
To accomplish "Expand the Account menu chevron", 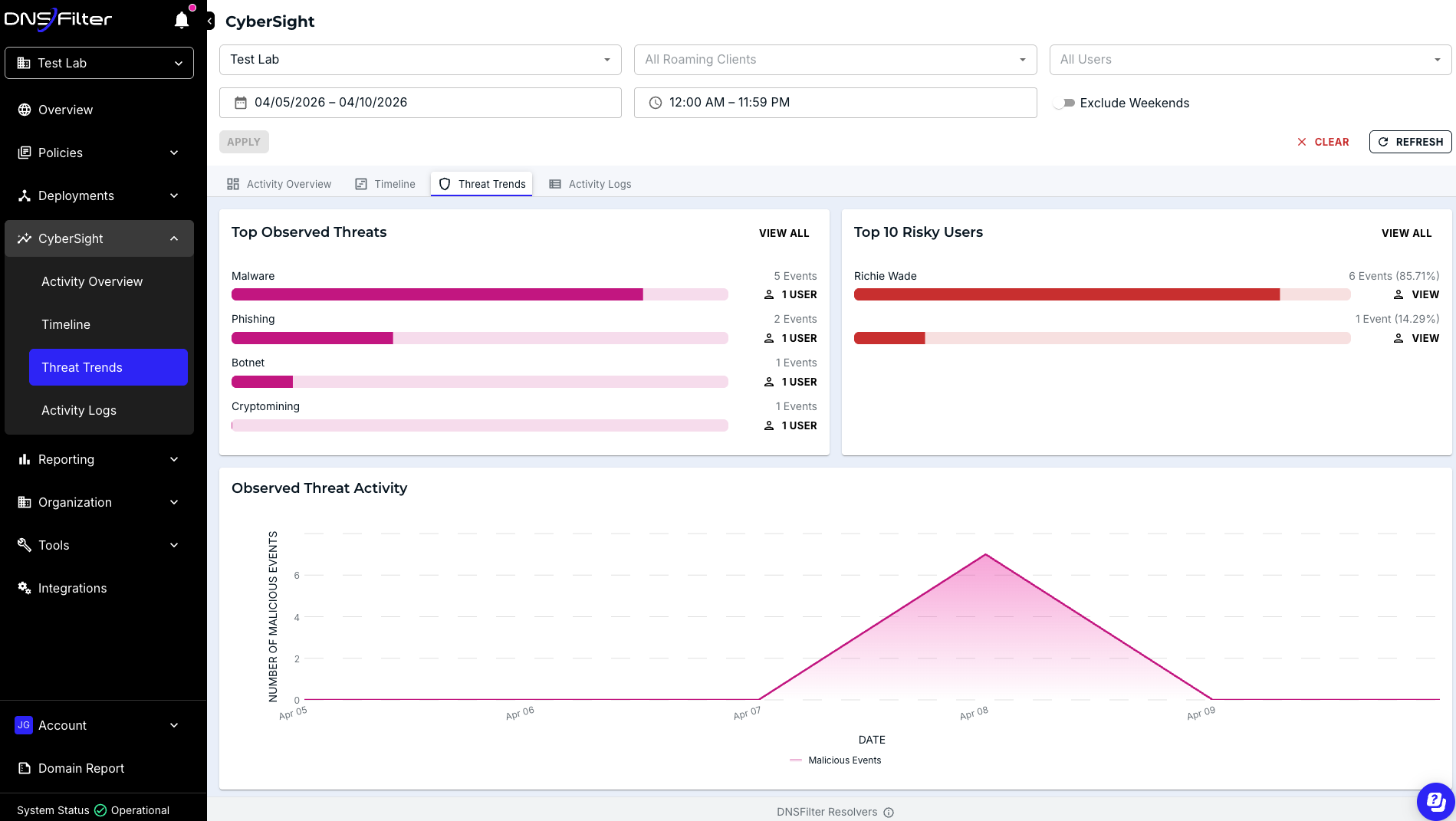I will click(174, 725).
